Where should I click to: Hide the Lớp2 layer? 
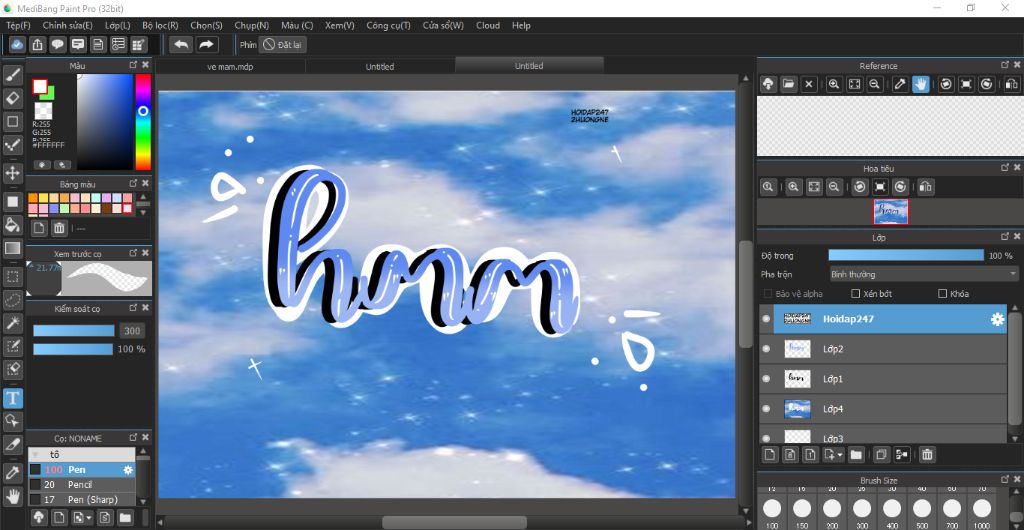pyautogui.click(x=766, y=349)
